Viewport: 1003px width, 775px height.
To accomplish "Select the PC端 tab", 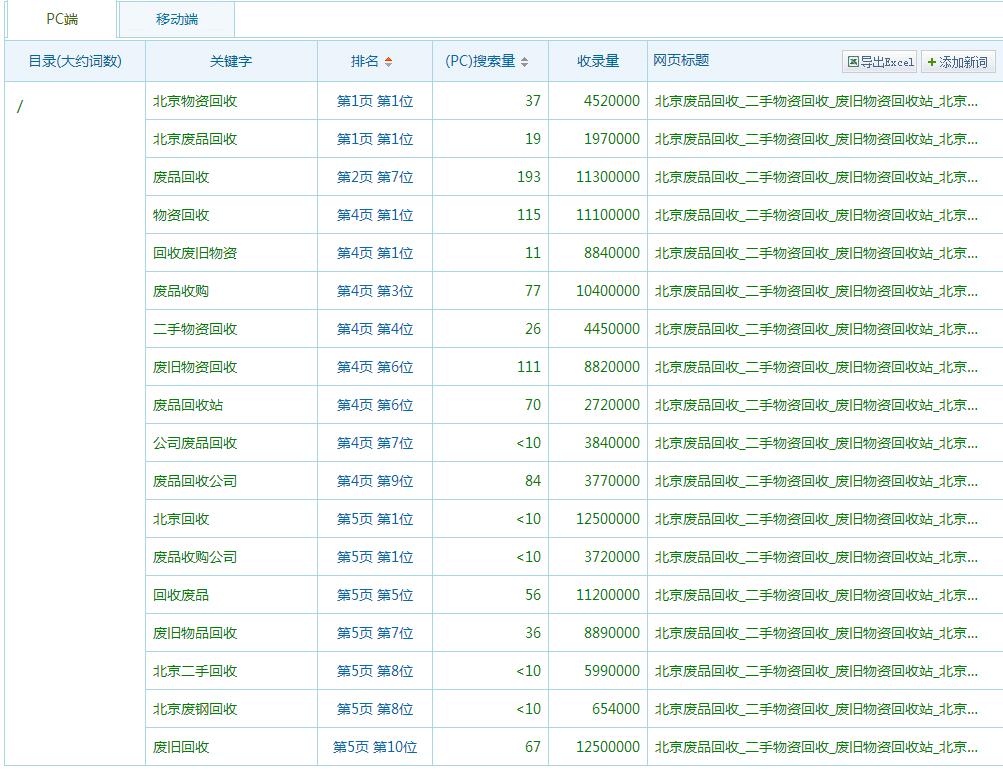I will (x=62, y=20).
